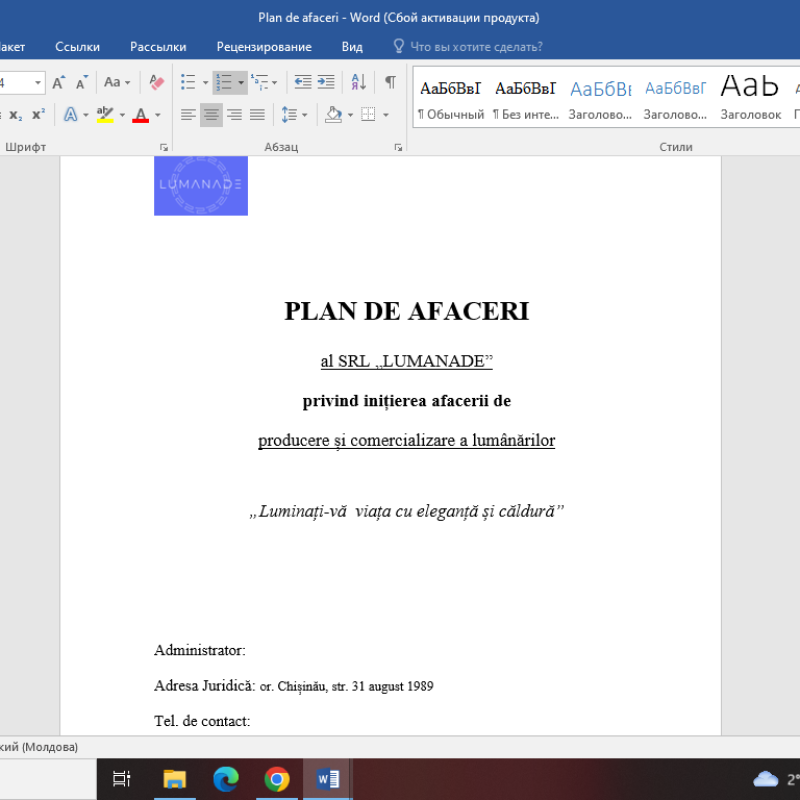
Task: Open the Text Effects icon
Action: 70,112
